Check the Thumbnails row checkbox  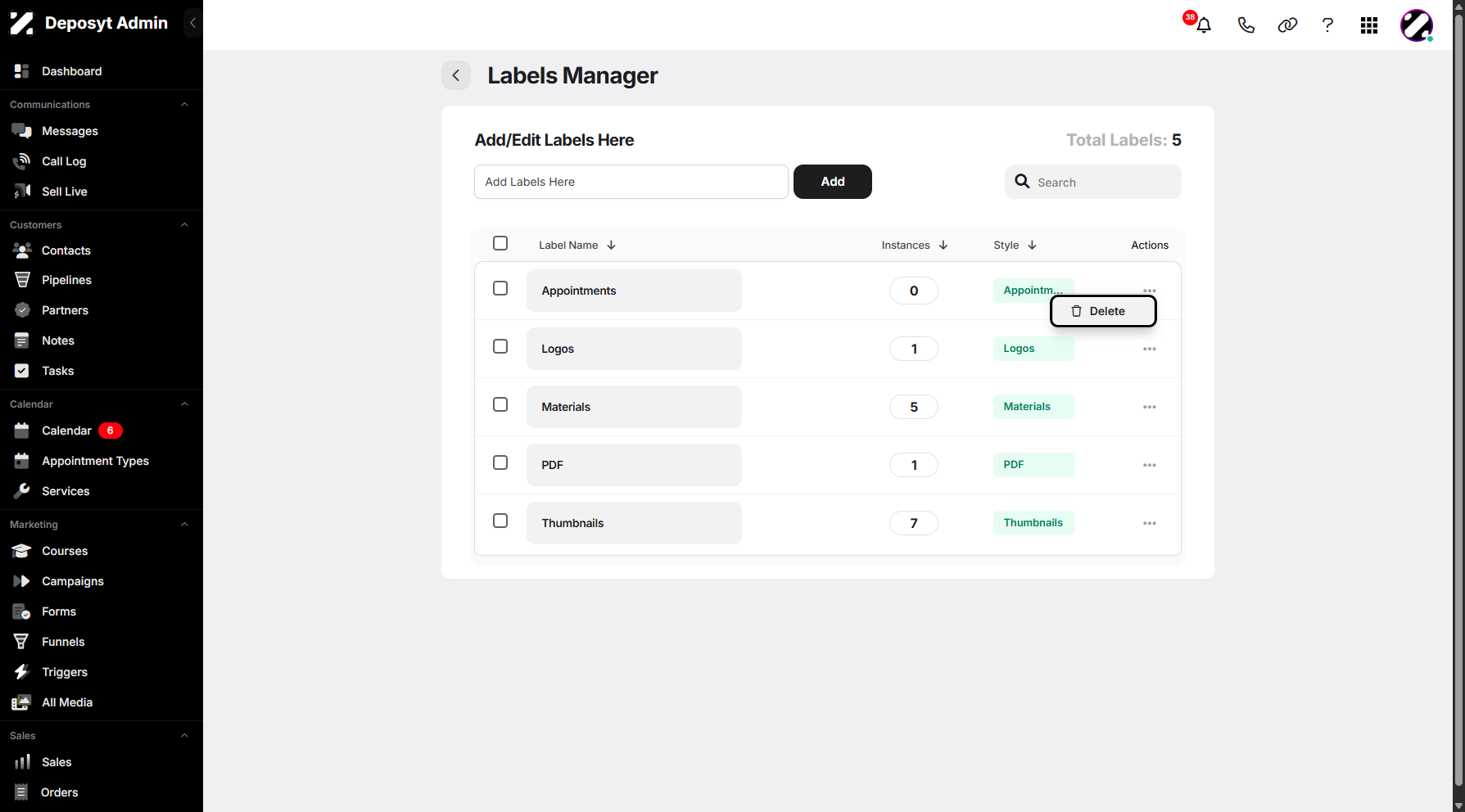tap(500, 521)
